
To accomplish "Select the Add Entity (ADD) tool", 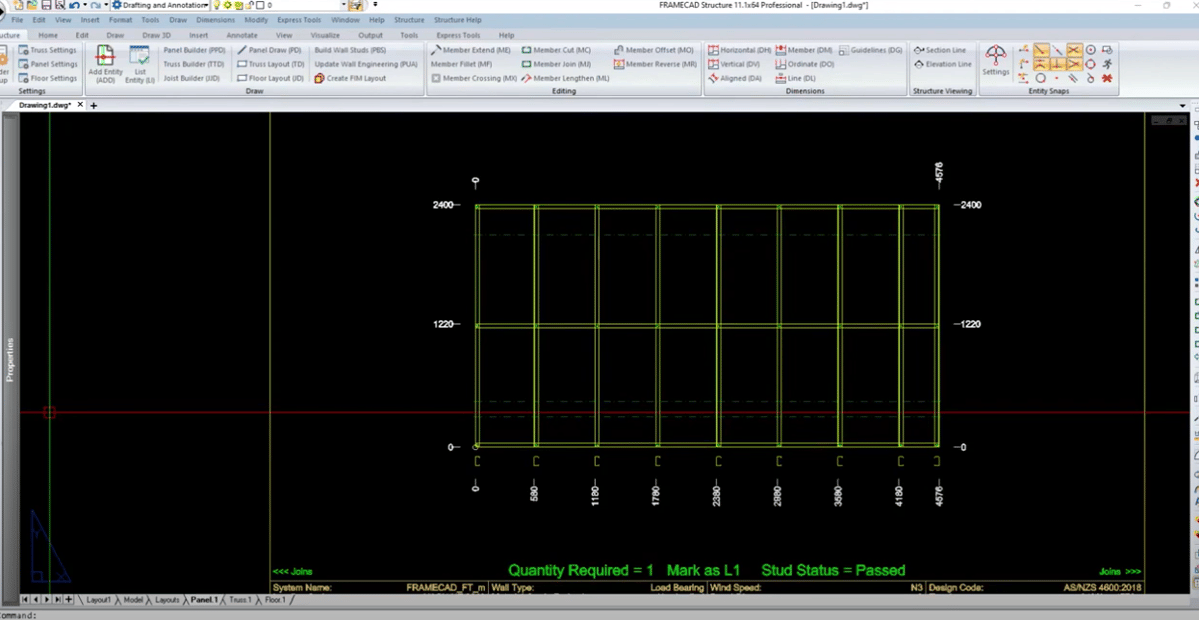I will [105, 60].
